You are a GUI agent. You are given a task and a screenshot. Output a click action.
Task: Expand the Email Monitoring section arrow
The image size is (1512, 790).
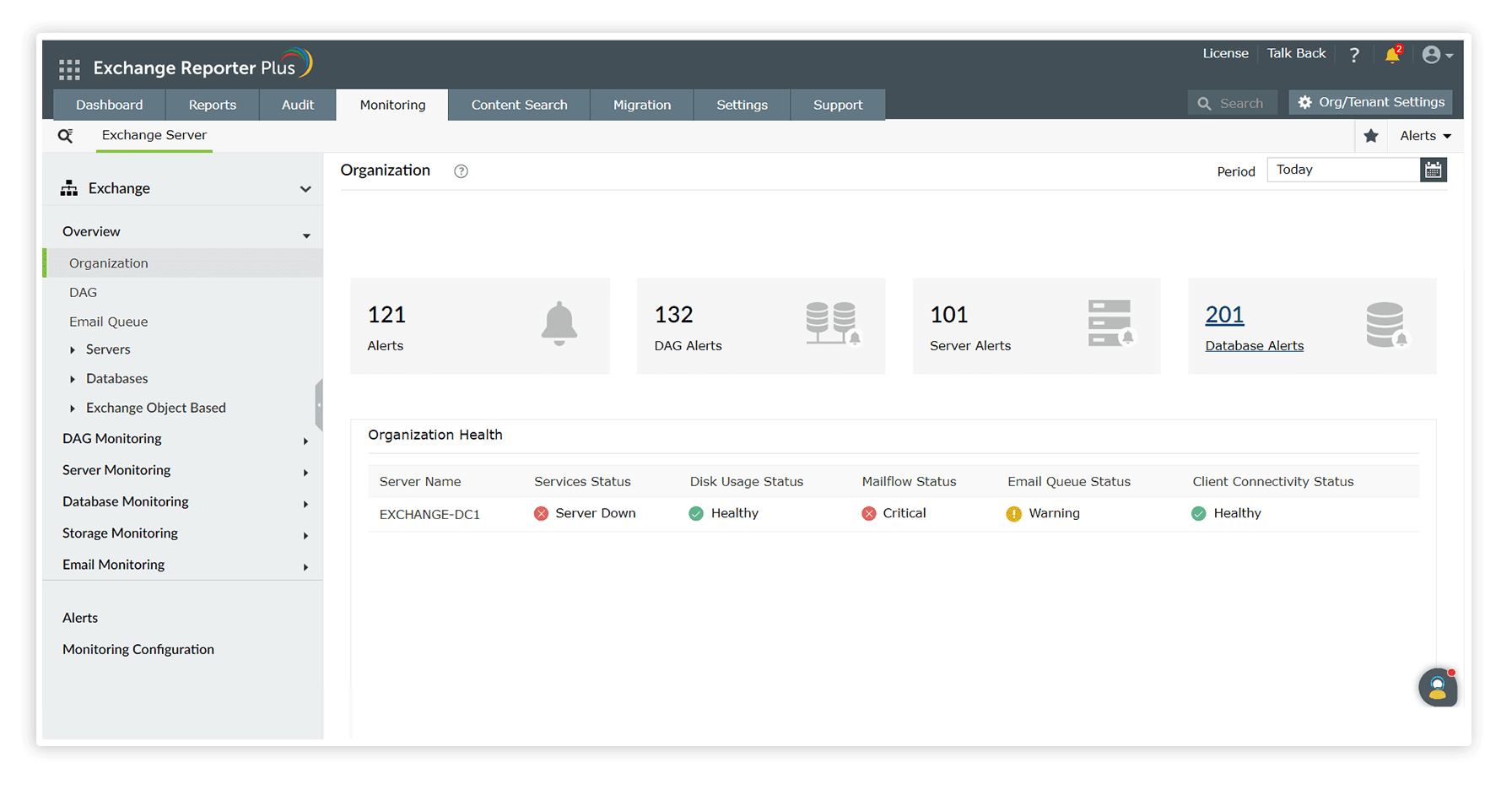305,567
